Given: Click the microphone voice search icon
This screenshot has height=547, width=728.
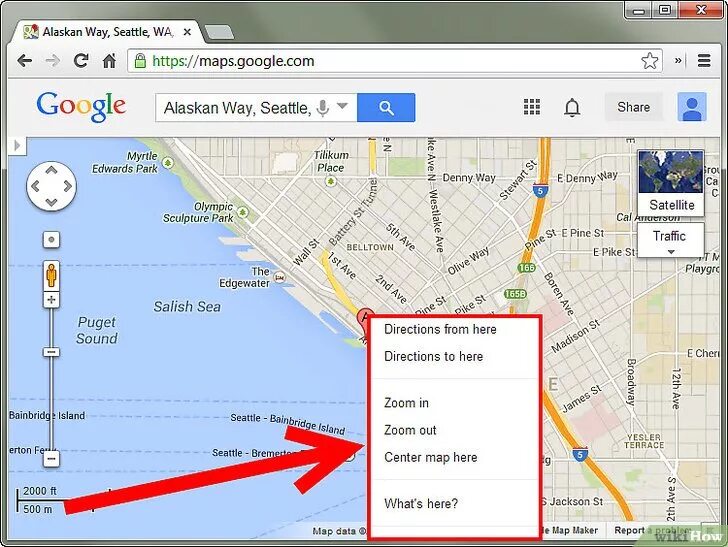Looking at the screenshot, I should point(322,108).
